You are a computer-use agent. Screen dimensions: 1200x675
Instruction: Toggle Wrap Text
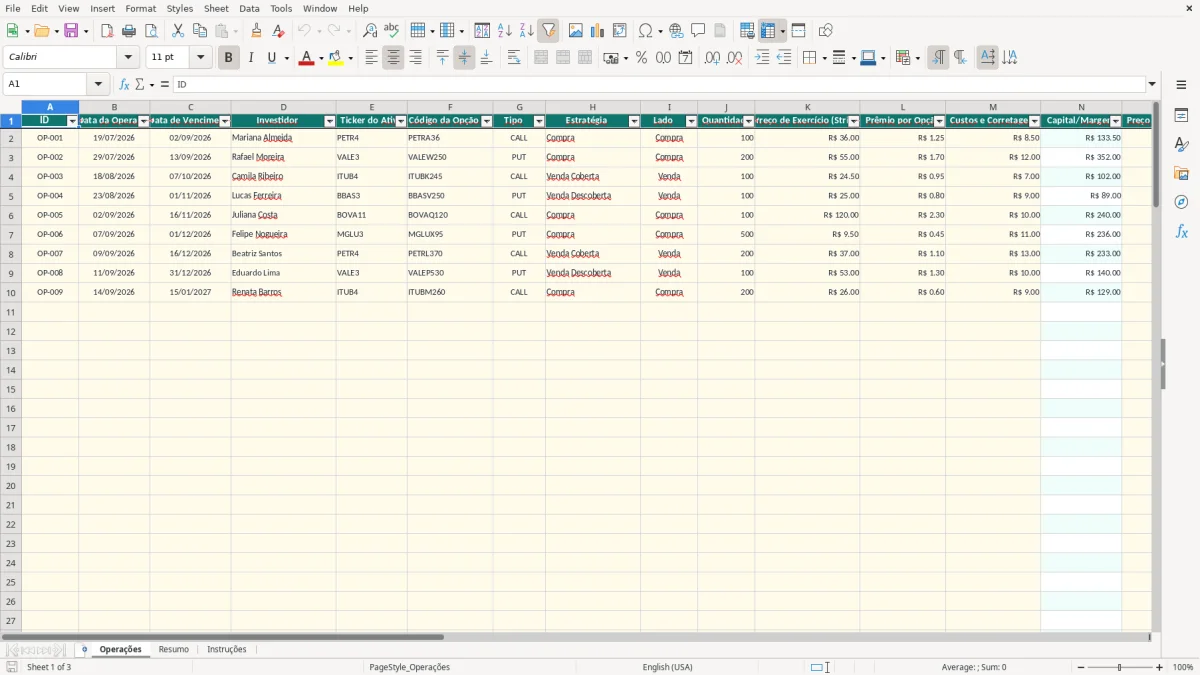[514, 58]
